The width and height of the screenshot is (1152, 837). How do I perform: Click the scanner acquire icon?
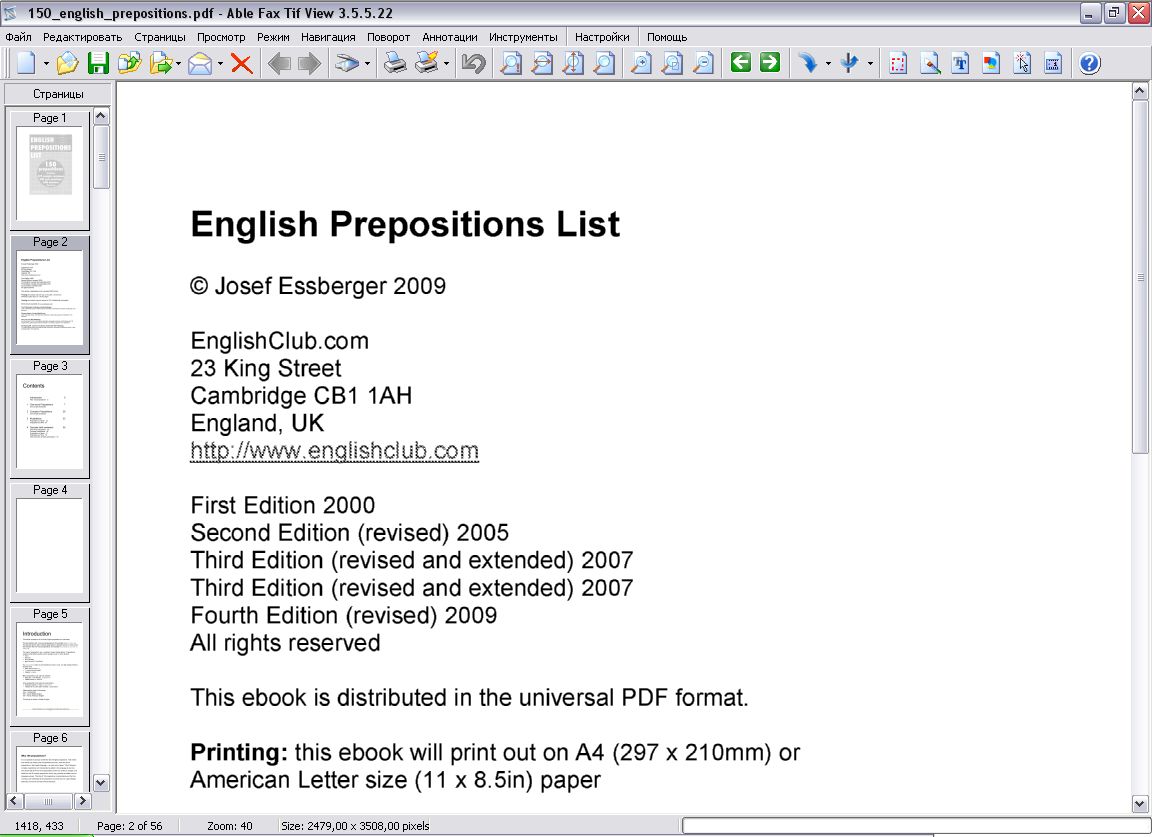(347, 63)
